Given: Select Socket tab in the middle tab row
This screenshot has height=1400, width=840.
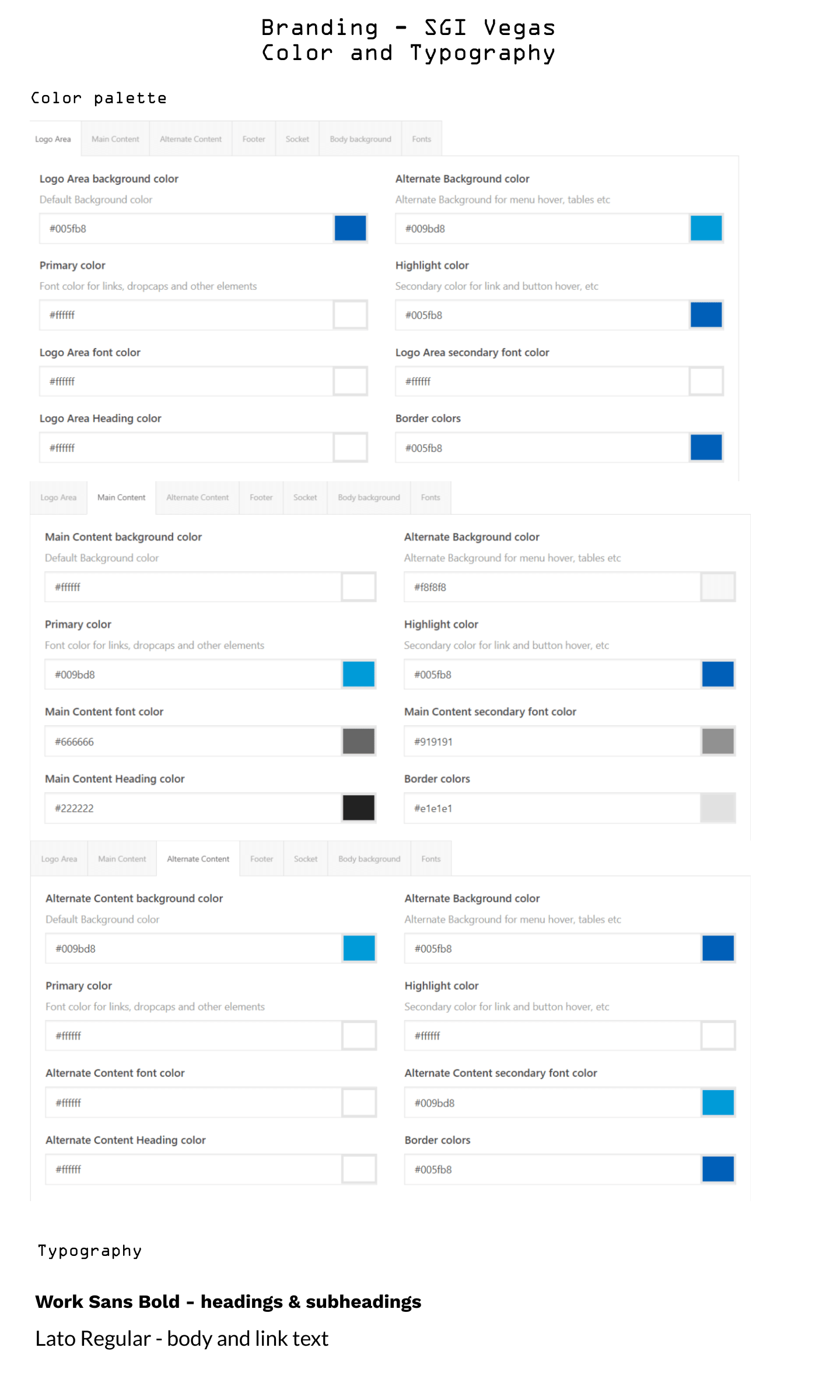Looking at the screenshot, I should tap(305, 498).
